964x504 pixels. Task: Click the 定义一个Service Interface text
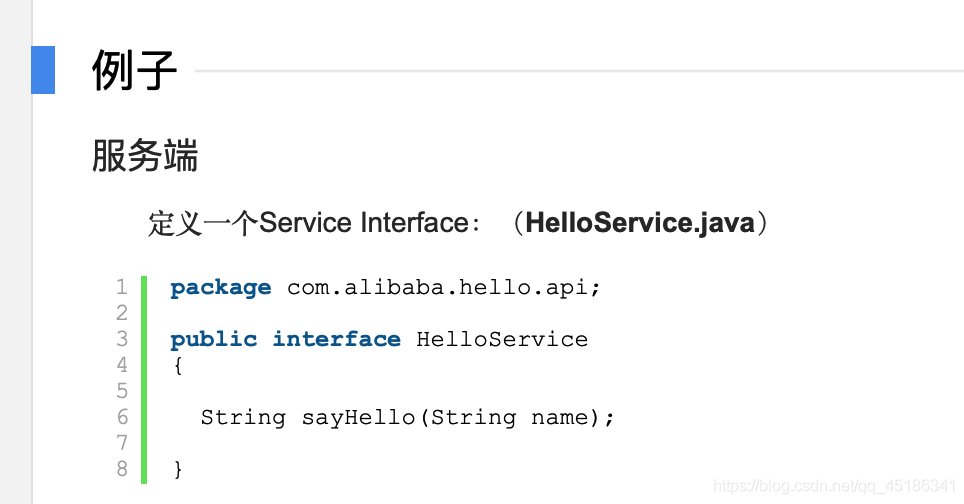(309, 222)
